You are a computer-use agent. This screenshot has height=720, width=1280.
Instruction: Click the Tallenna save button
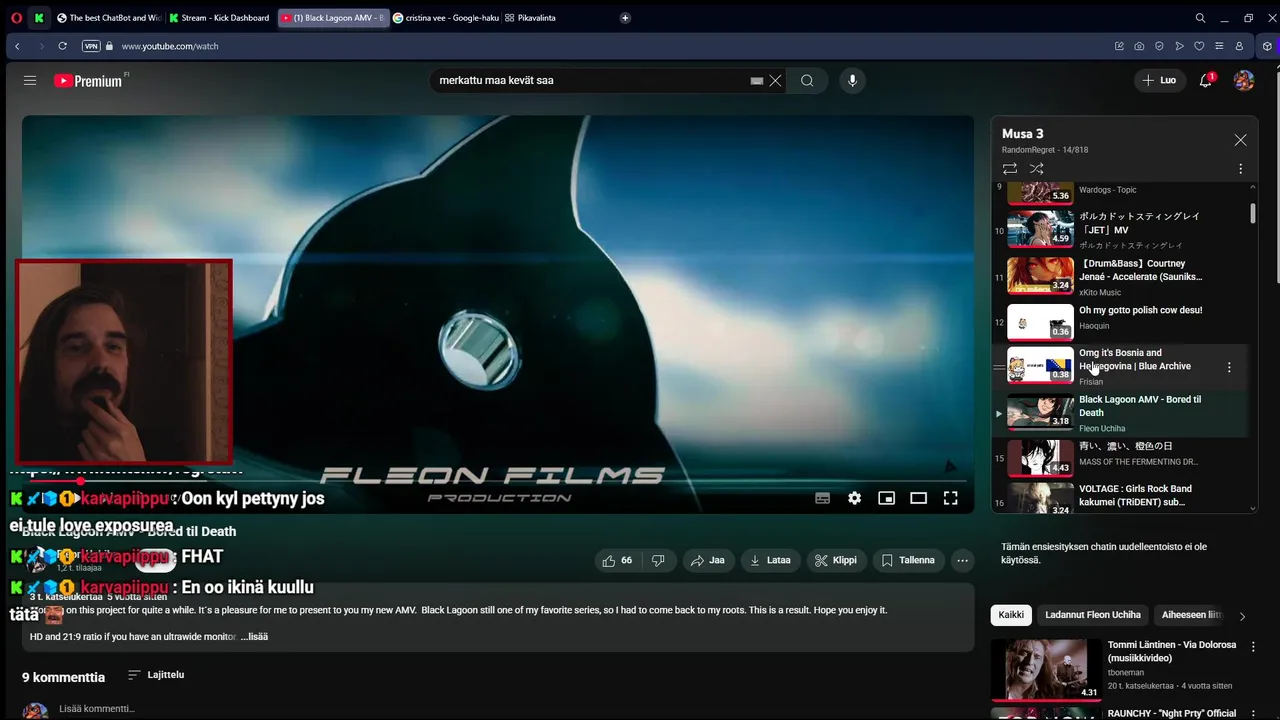tap(908, 560)
